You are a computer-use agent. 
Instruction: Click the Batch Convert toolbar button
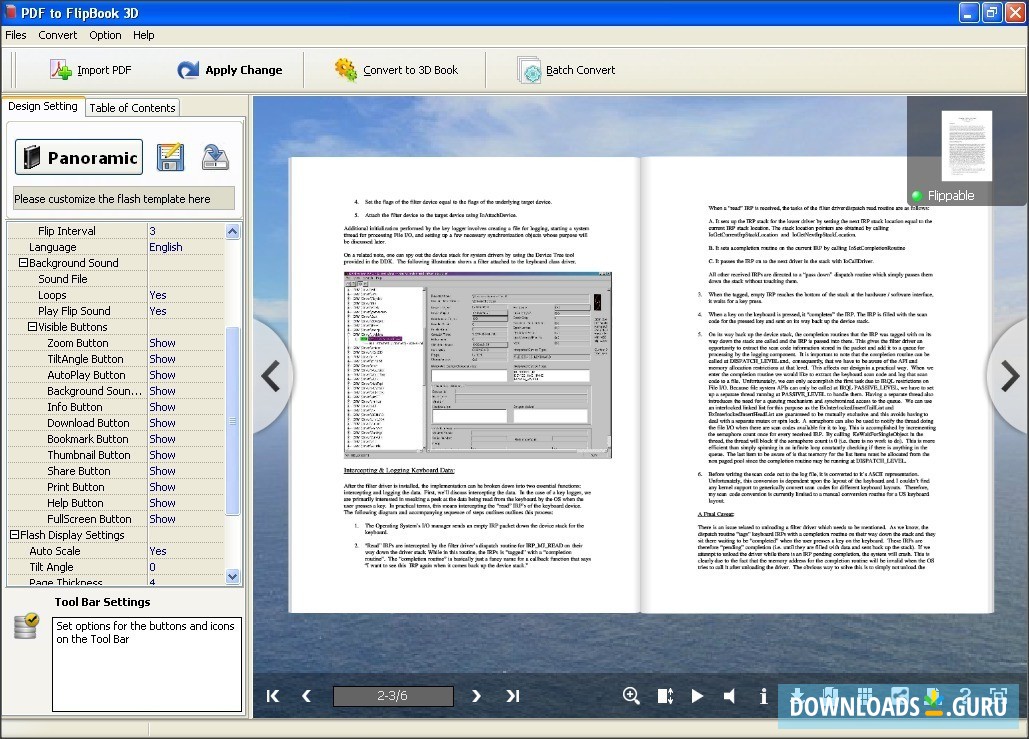point(566,70)
